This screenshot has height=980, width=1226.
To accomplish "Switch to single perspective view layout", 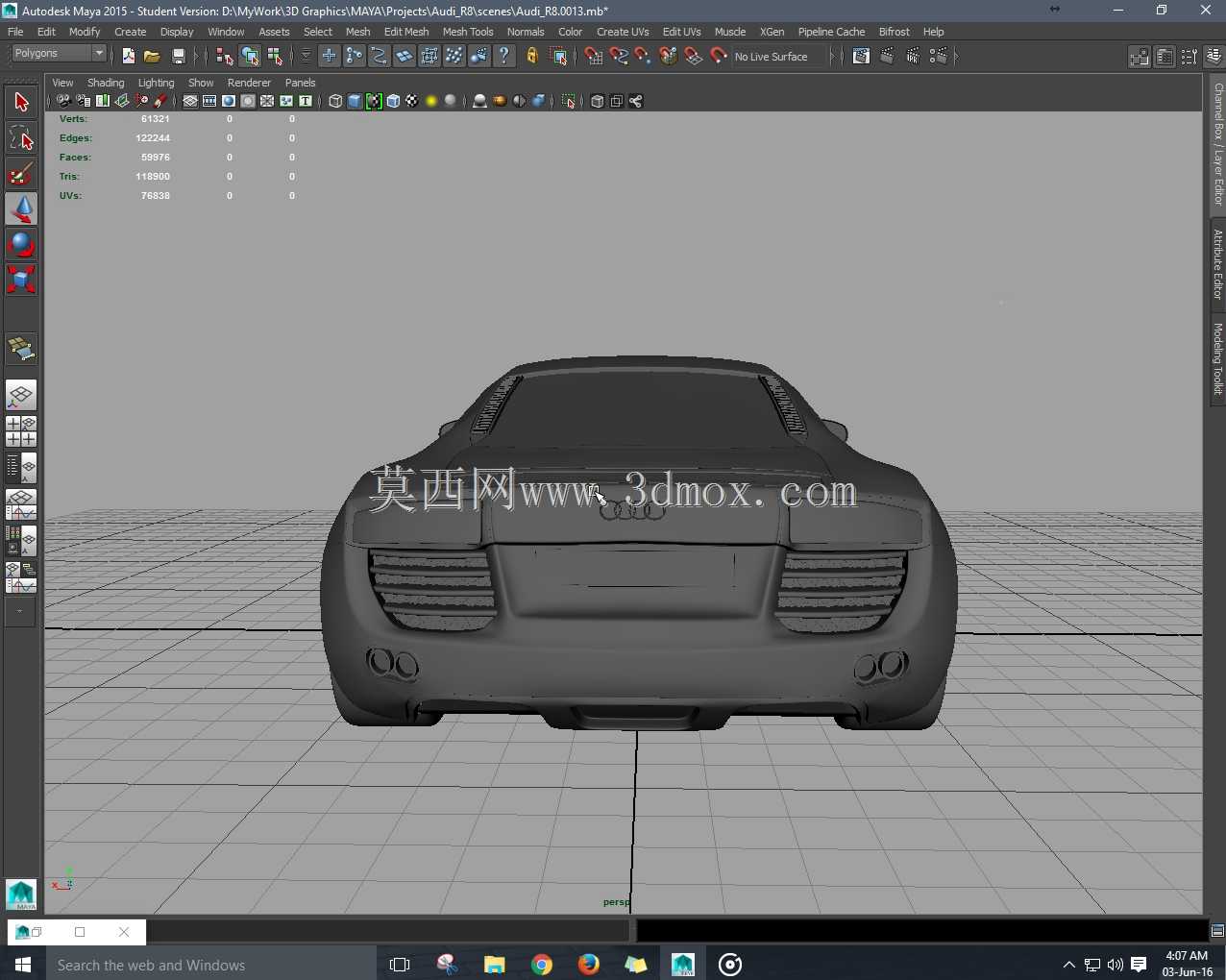I will [x=21, y=395].
